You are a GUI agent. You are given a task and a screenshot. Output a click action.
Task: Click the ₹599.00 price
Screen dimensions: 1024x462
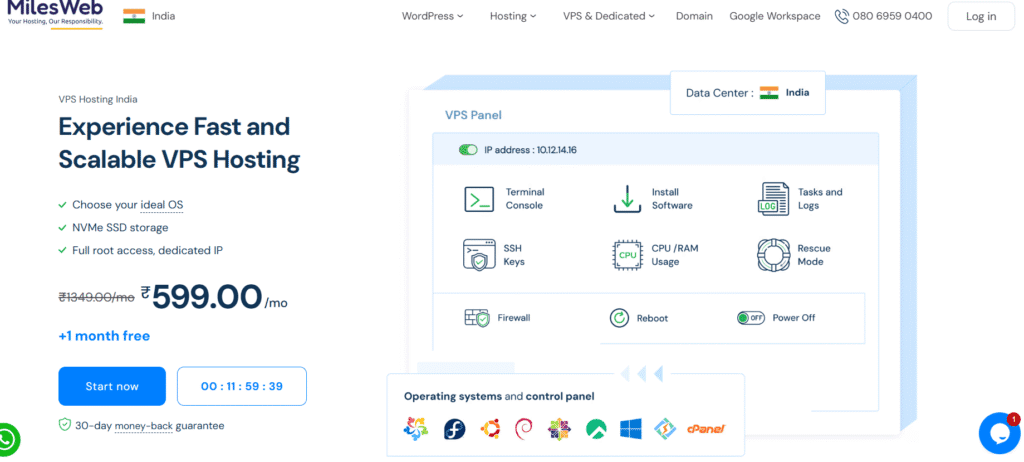(x=202, y=297)
